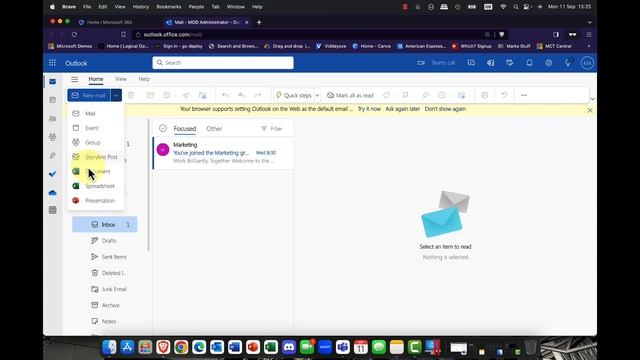The image size is (640, 360).
Task: Choose Spreadsheet from New menu
Action: coord(96,186)
